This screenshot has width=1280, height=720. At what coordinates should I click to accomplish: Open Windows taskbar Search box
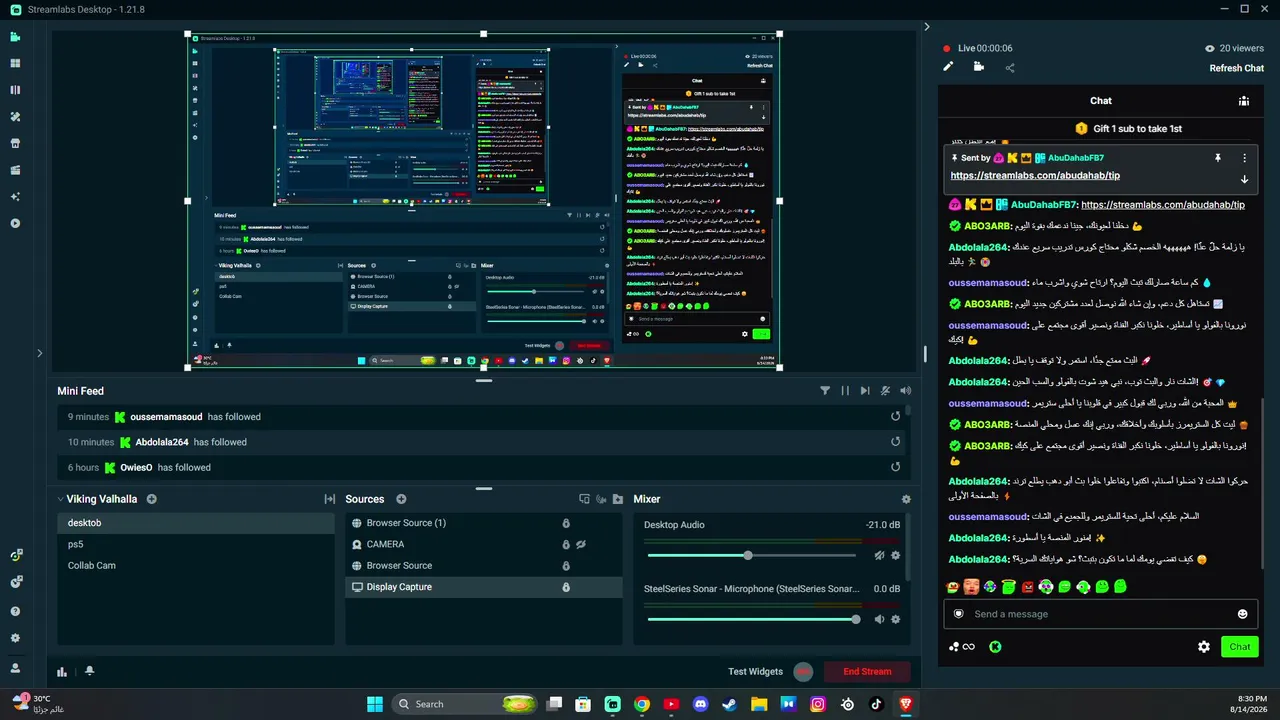pyautogui.click(x=466, y=704)
